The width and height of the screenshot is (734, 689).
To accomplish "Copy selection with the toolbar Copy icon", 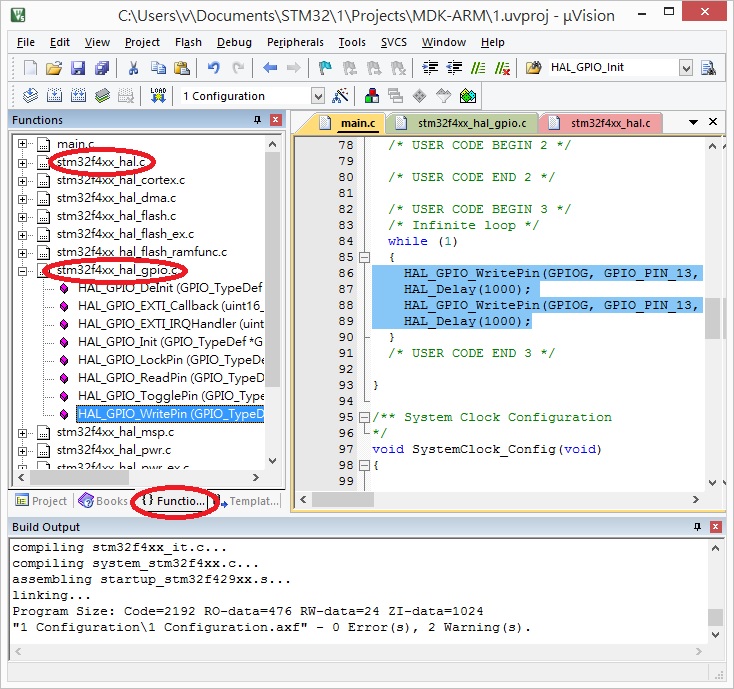I will 158,68.
